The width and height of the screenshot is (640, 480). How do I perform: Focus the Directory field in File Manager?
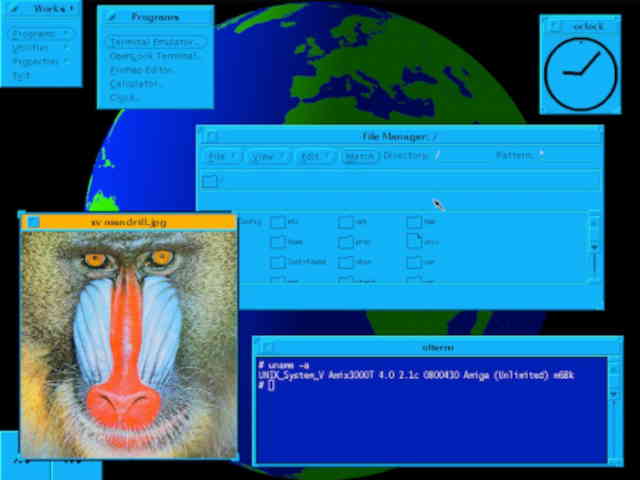[x=463, y=156]
